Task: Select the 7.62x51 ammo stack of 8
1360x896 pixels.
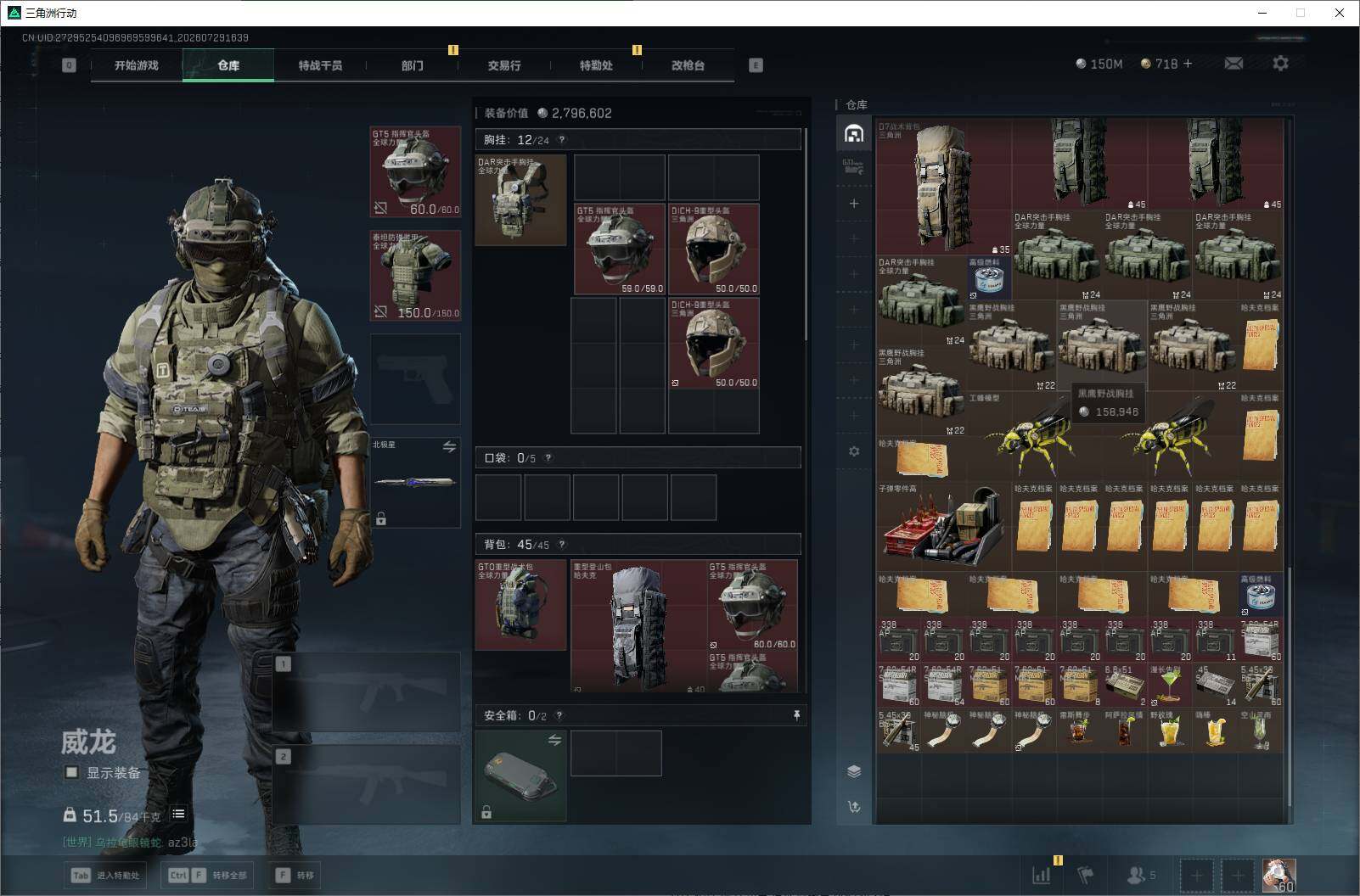Action: click(x=1079, y=685)
